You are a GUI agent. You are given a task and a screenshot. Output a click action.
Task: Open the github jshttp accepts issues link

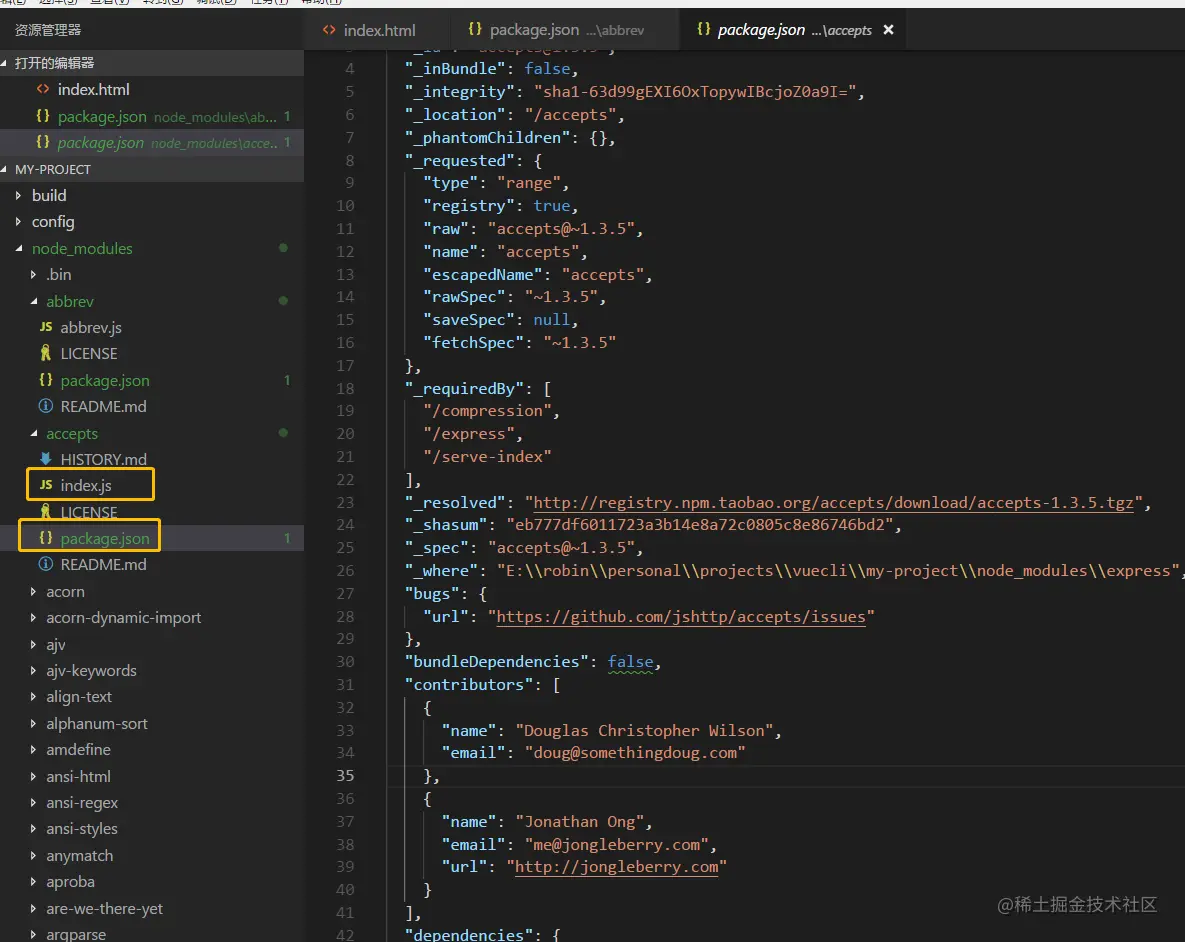[681, 616]
